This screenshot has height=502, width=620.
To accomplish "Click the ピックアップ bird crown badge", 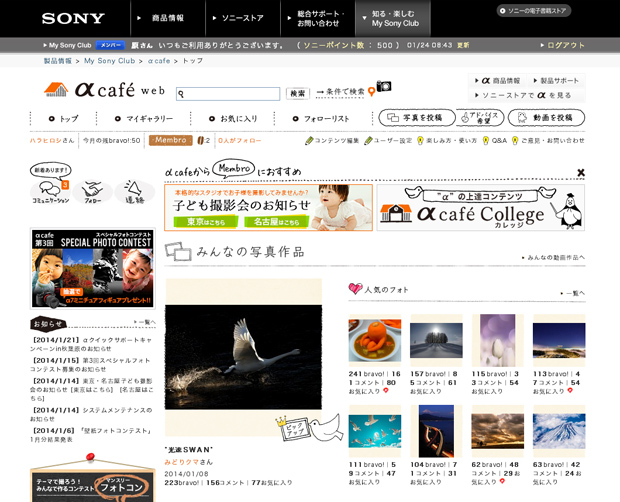I will coord(308,428).
